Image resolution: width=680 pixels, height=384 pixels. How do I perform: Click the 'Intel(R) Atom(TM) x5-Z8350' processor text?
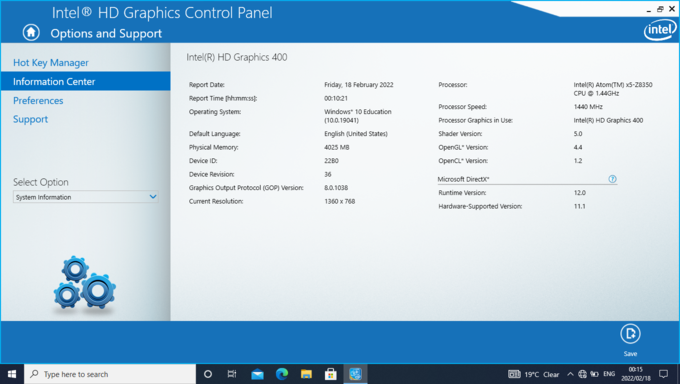coord(613,85)
